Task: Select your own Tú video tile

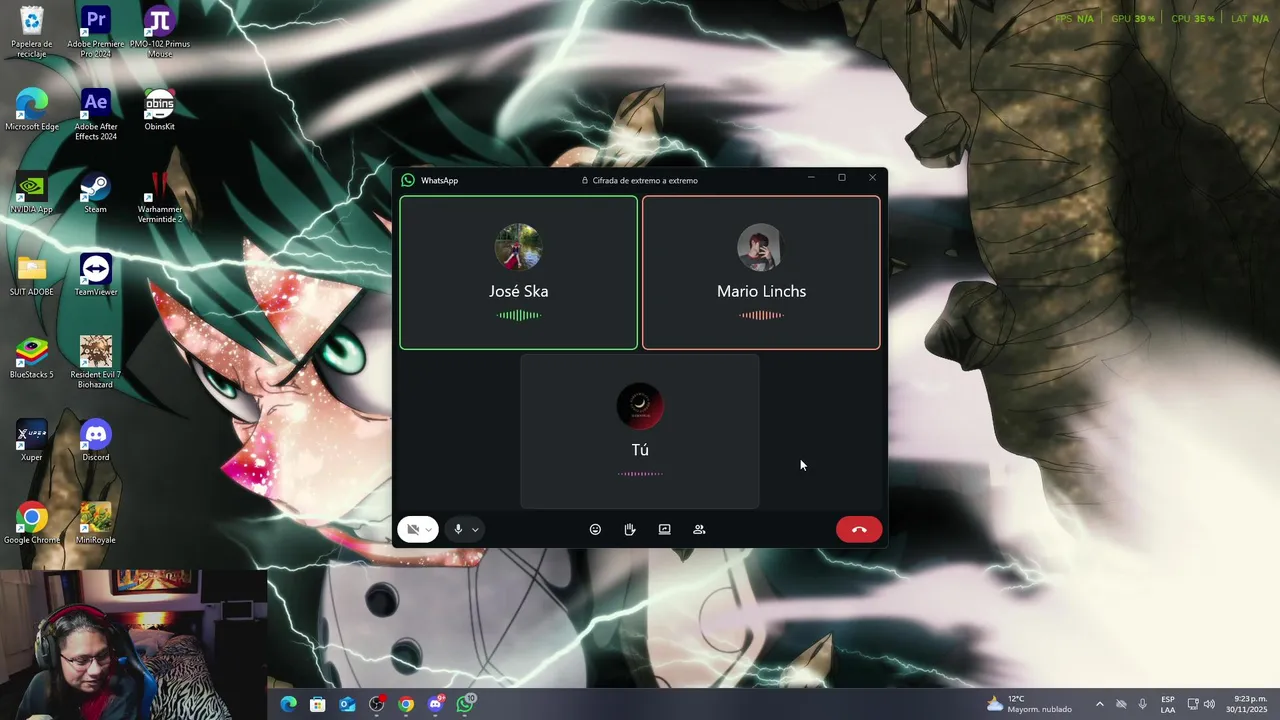Action: coord(640,432)
